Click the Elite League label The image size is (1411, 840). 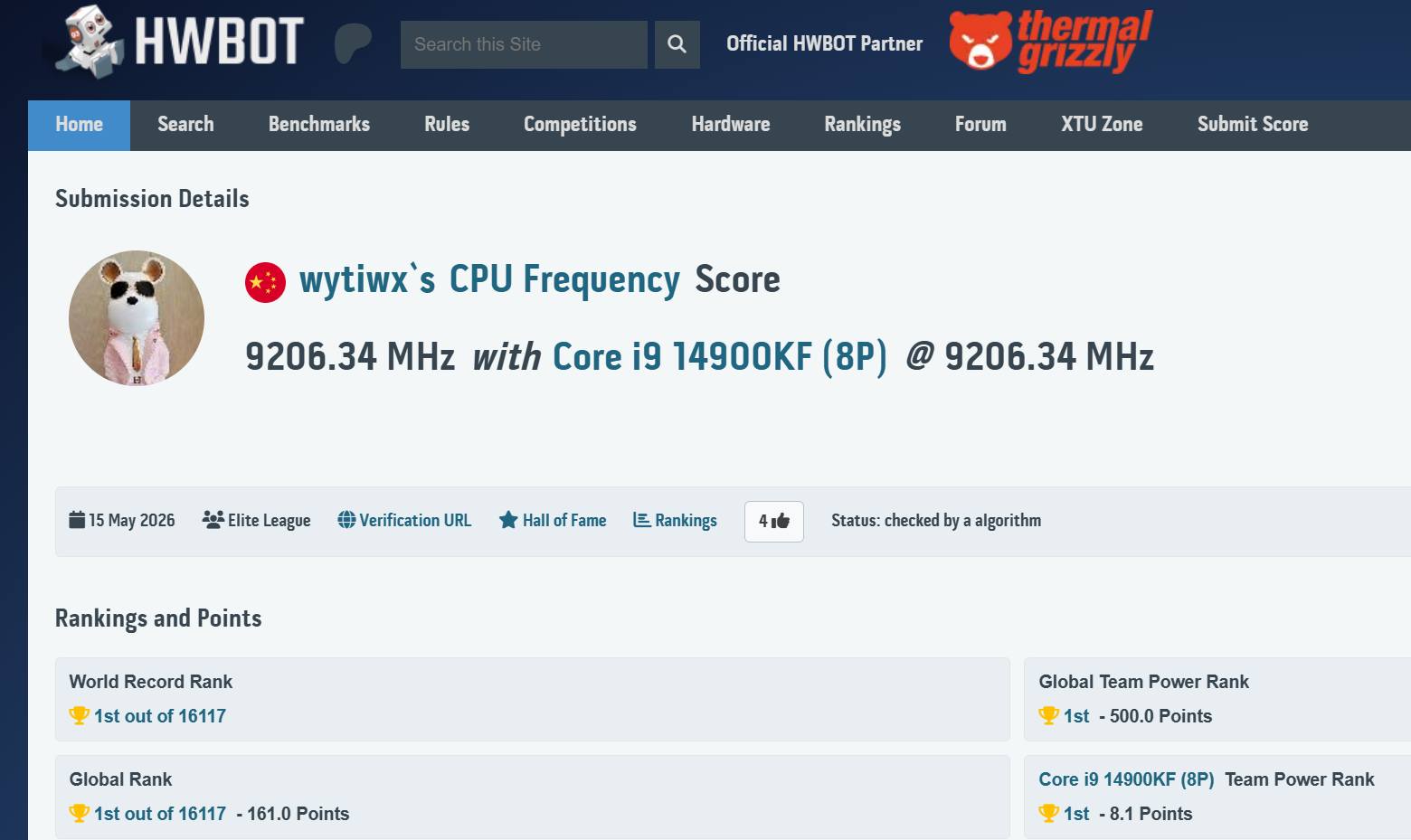[x=270, y=521]
